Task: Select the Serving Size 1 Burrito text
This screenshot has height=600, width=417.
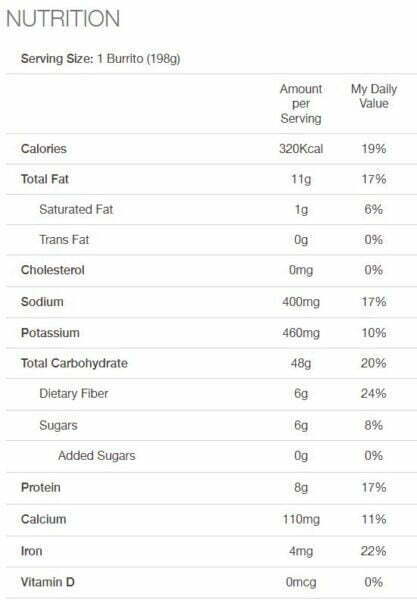Action: click(x=100, y=59)
